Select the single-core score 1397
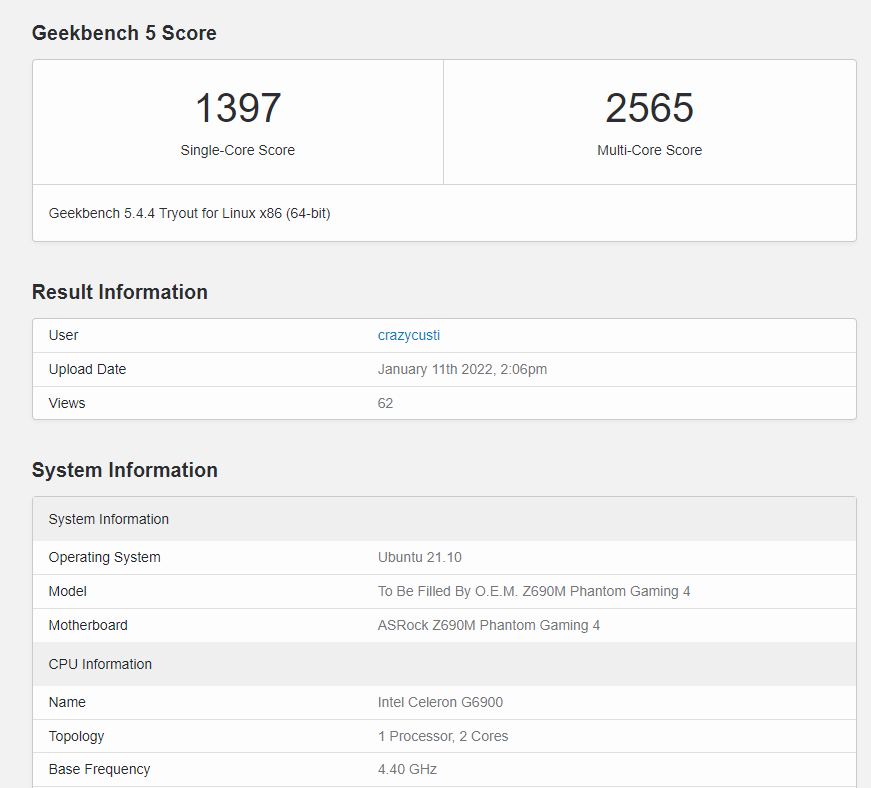The image size is (871, 788). click(238, 108)
